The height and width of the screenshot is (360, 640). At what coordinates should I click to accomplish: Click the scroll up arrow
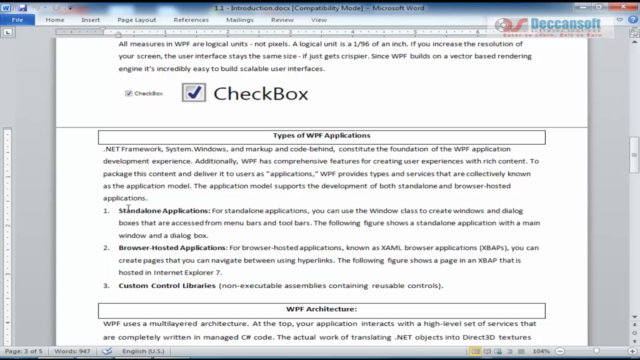tap(634, 42)
